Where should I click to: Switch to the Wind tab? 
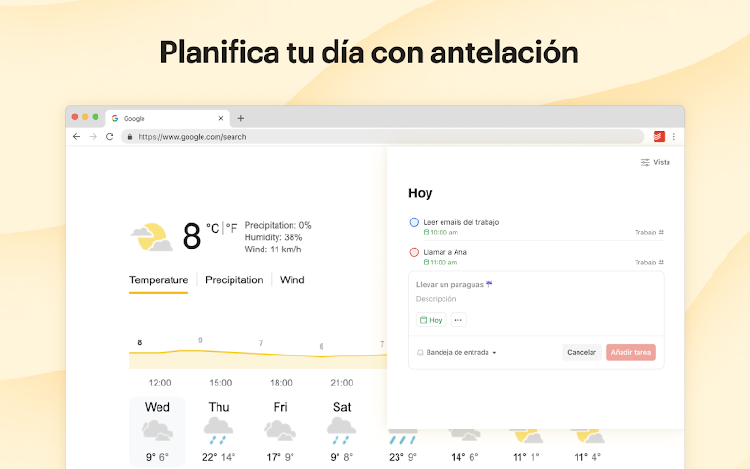(x=292, y=280)
